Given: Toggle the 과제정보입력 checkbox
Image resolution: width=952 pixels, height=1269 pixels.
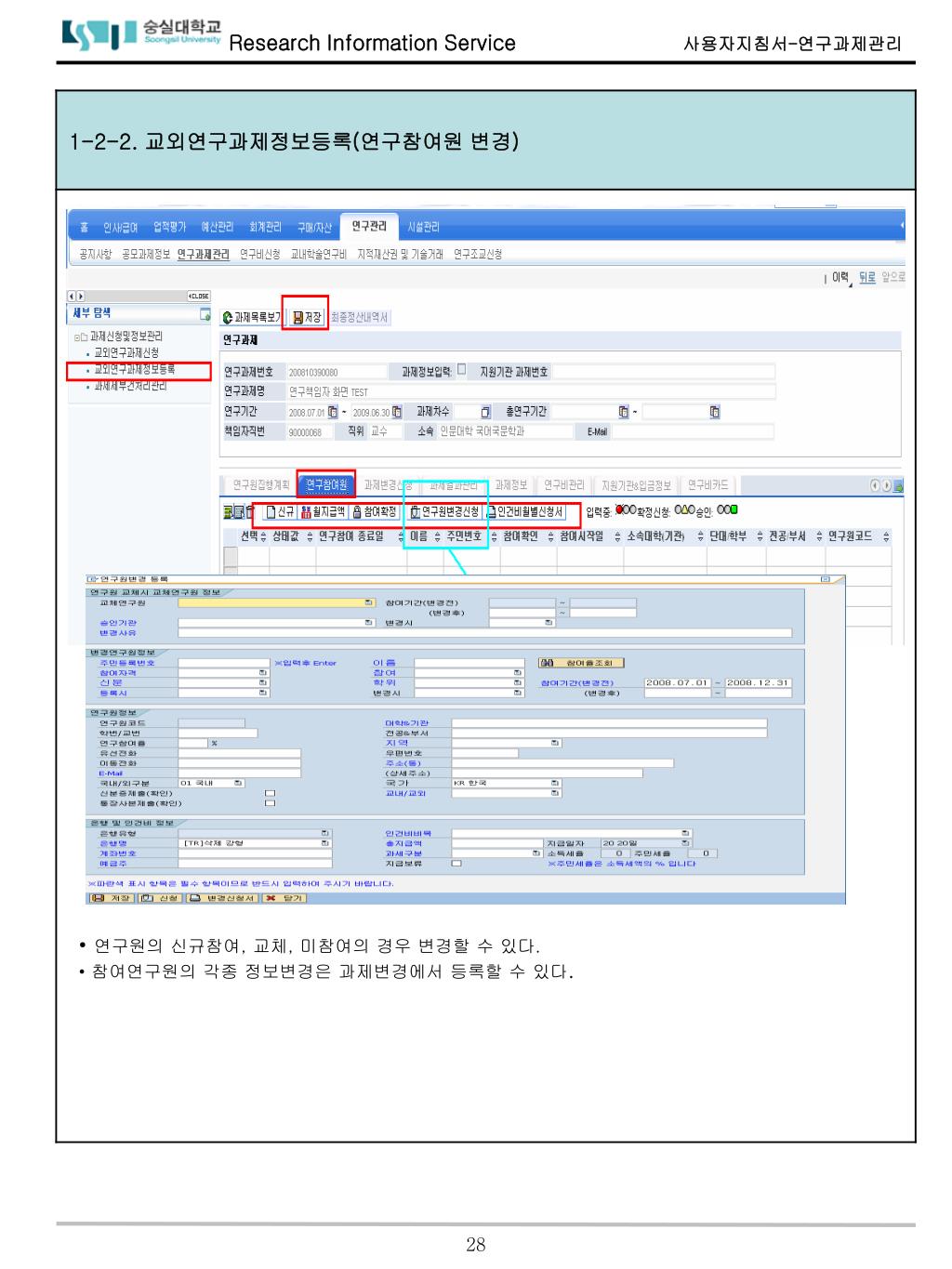Looking at the screenshot, I should [x=462, y=369].
